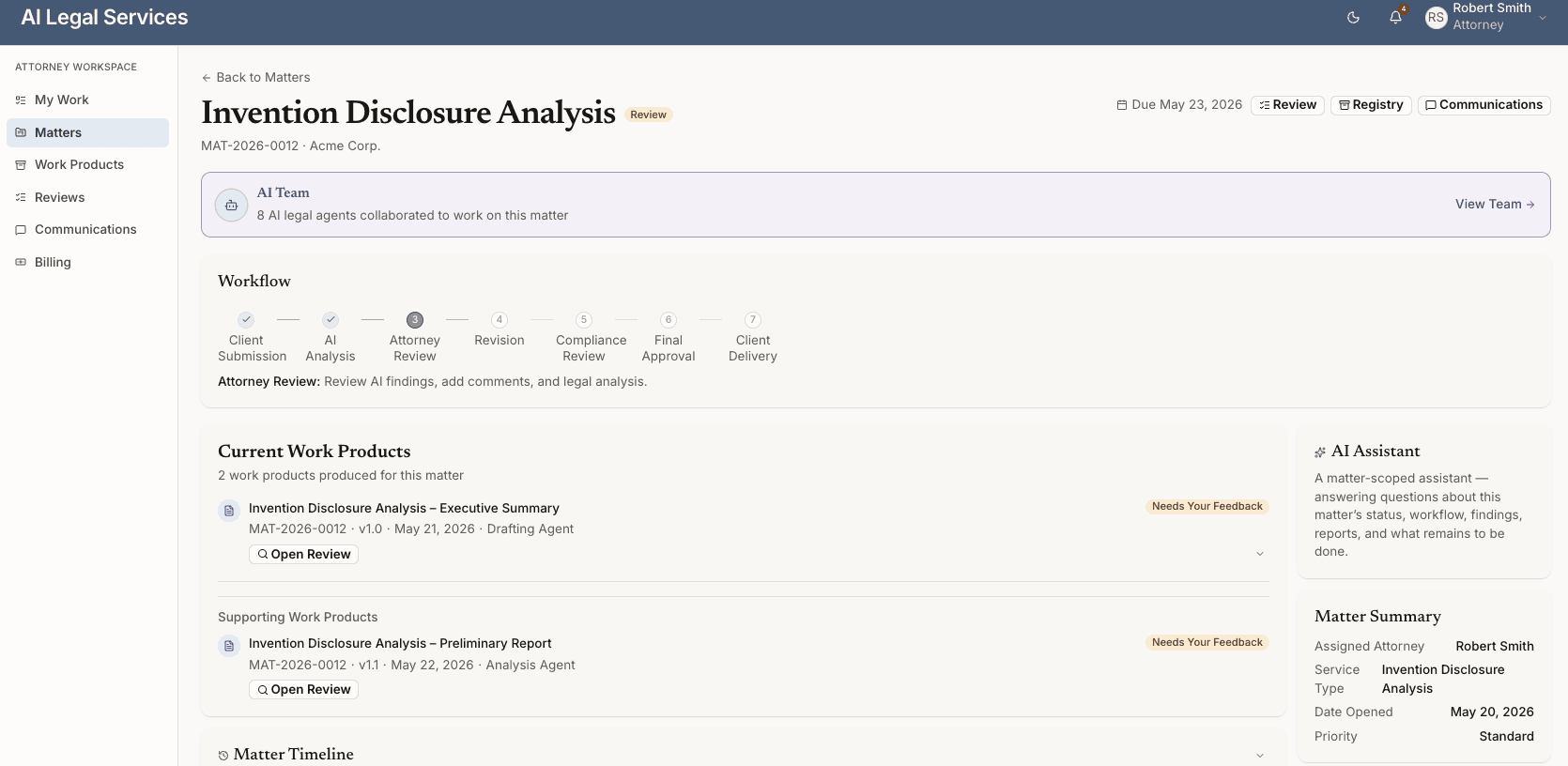The width and height of the screenshot is (1568, 766).
Task: Toggle dark mode moon icon
Action: pos(1353,18)
